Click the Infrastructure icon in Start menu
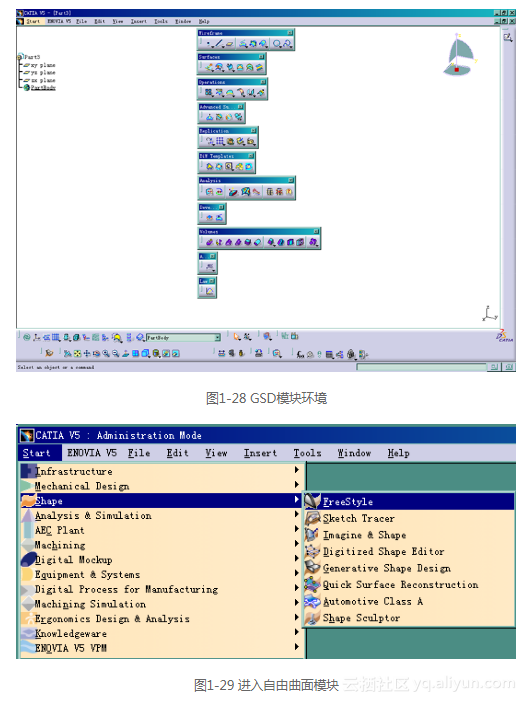The height and width of the screenshot is (703, 526). pos(28,471)
